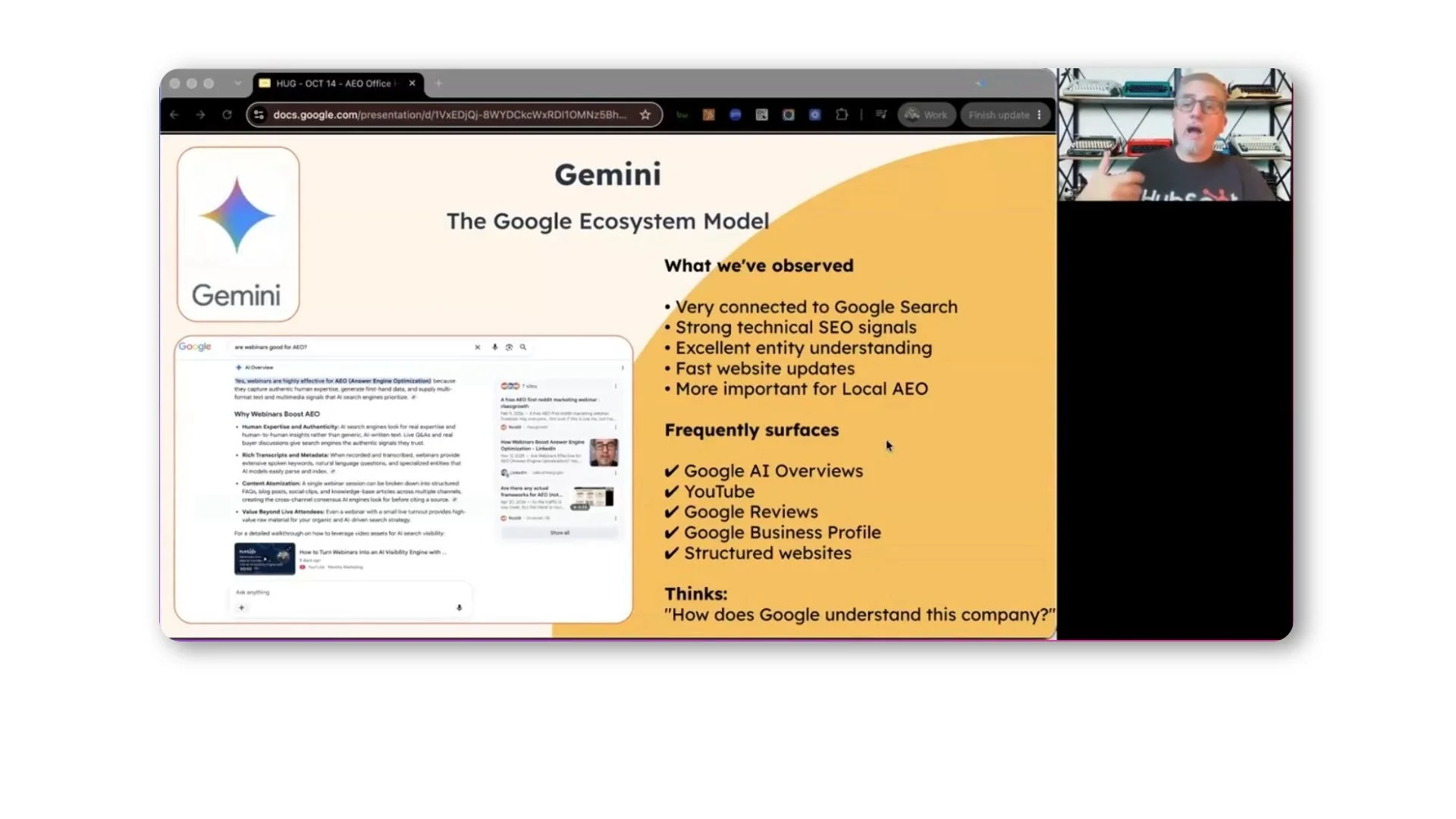Open the Chrome three-dot menu
Screen dimensions: 1456x819
pyautogui.click(x=1039, y=115)
